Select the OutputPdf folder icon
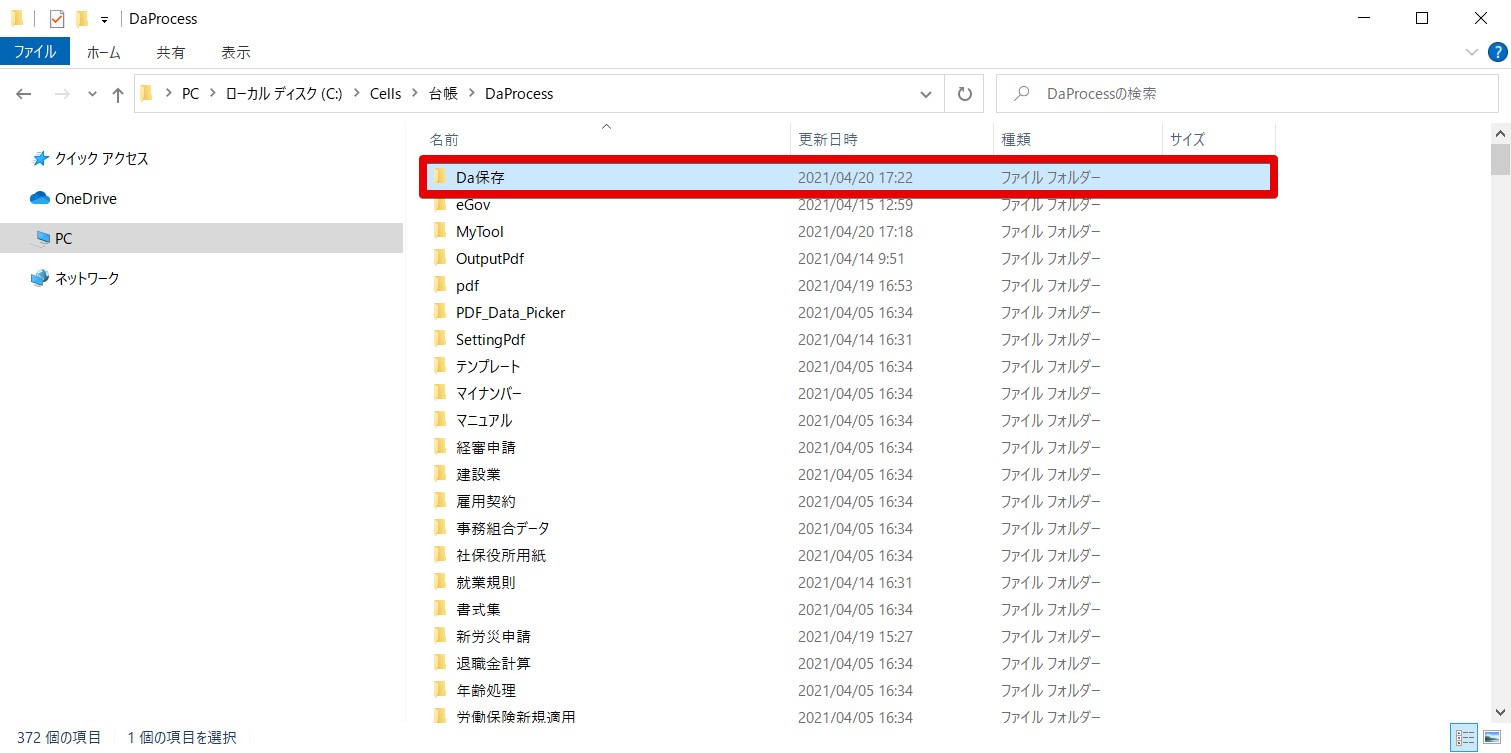This screenshot has width=1511, height=753. [x=440, y=258]
